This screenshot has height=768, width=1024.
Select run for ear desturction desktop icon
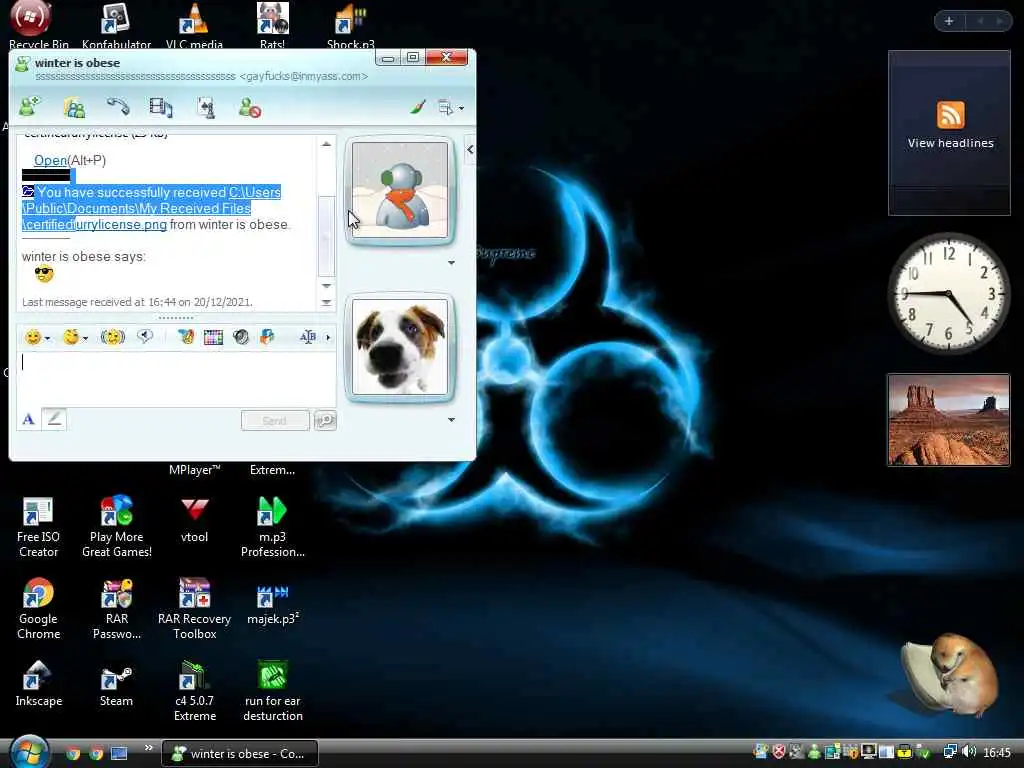[272, 691]
